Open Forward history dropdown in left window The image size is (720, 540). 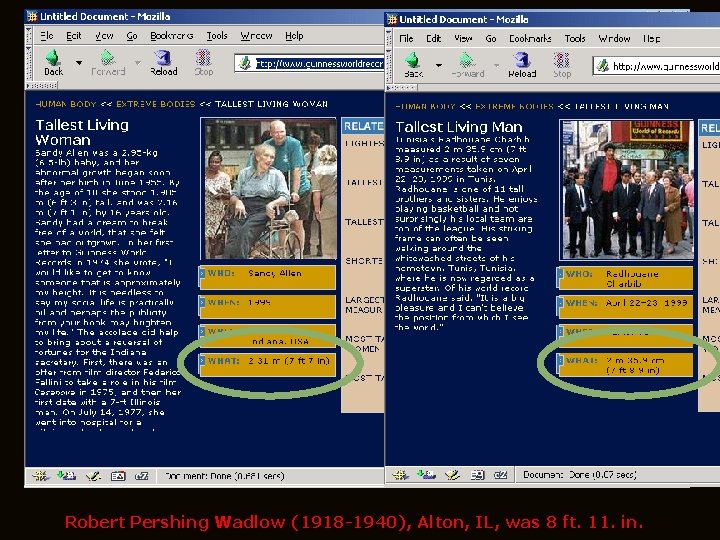(x=138, y=62)
